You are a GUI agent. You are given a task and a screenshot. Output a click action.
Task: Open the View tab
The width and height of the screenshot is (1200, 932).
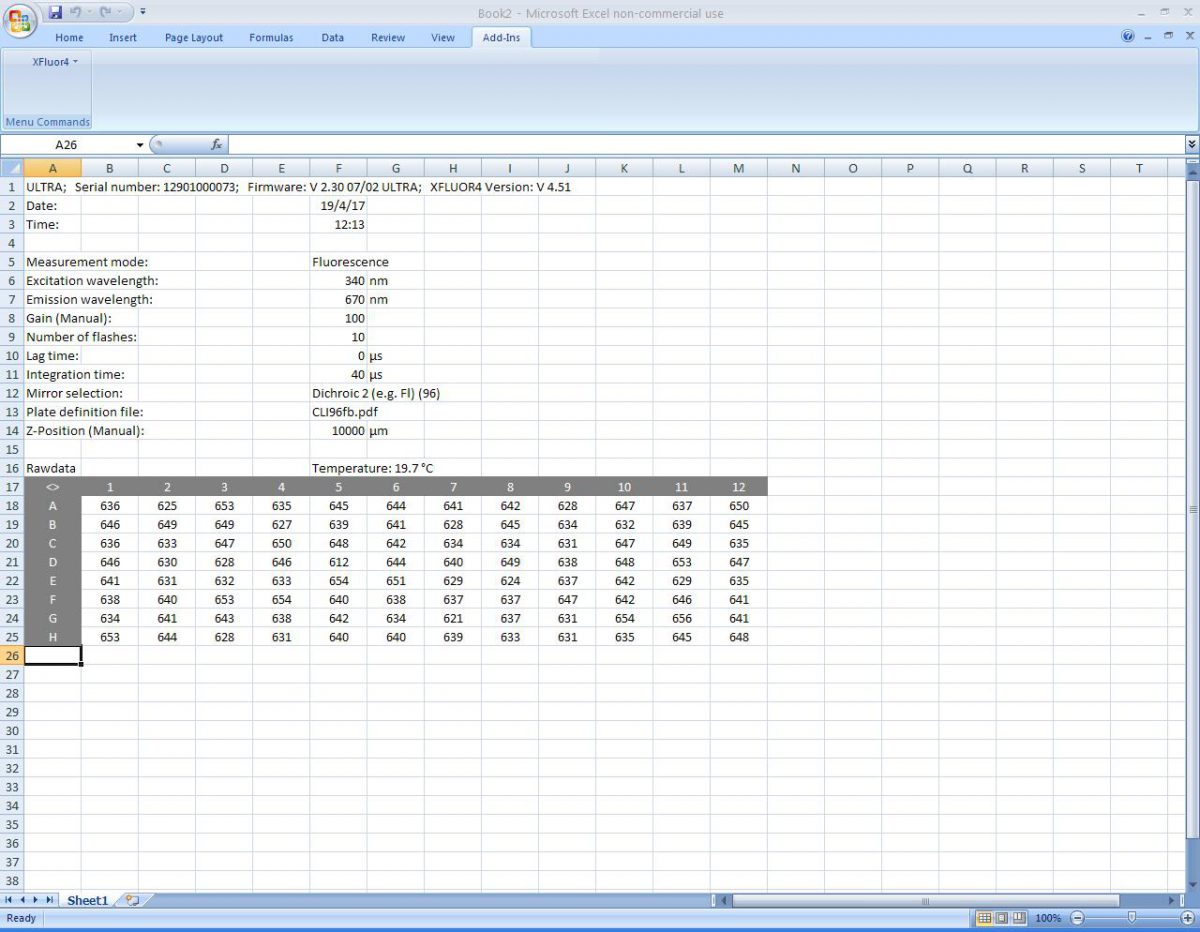tap(443, 38)
